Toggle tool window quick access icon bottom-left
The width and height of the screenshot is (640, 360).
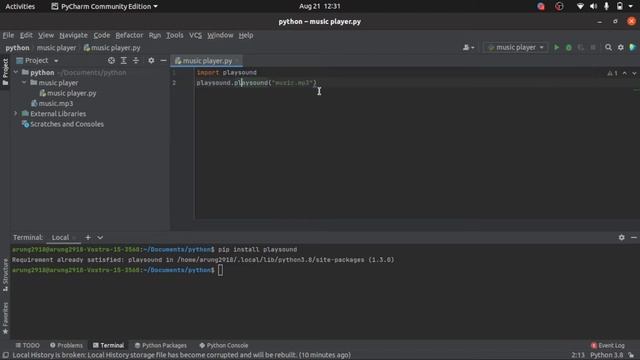[6, 355]
